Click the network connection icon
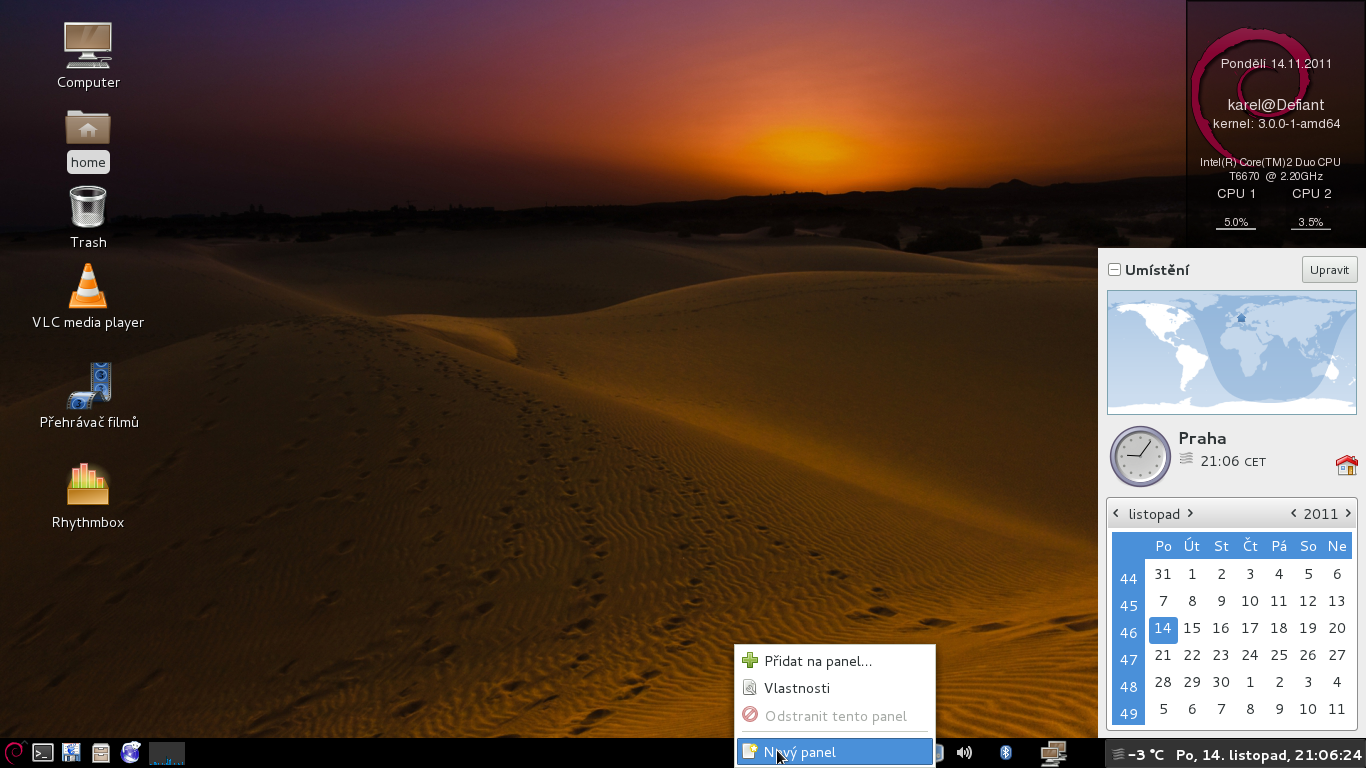This screenshot has width=1366, height=768. click(1053, 753)
